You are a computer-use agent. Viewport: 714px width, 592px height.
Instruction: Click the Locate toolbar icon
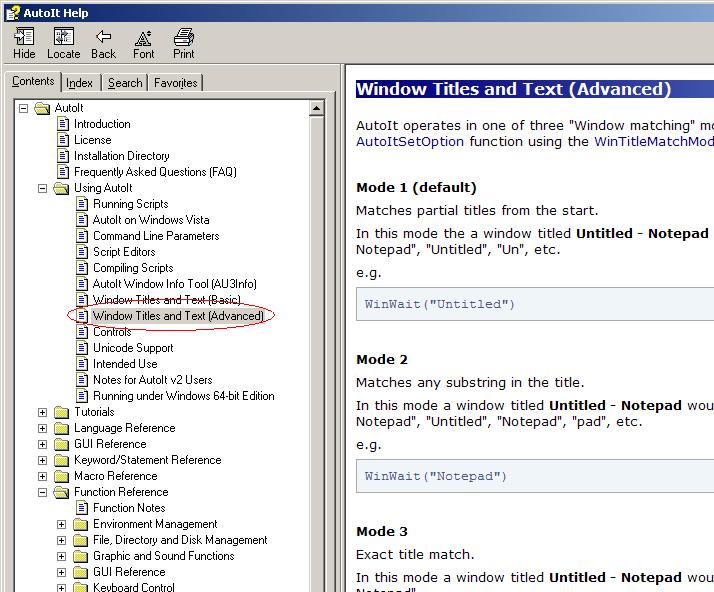pyautogui.click(x=63, y=38)
